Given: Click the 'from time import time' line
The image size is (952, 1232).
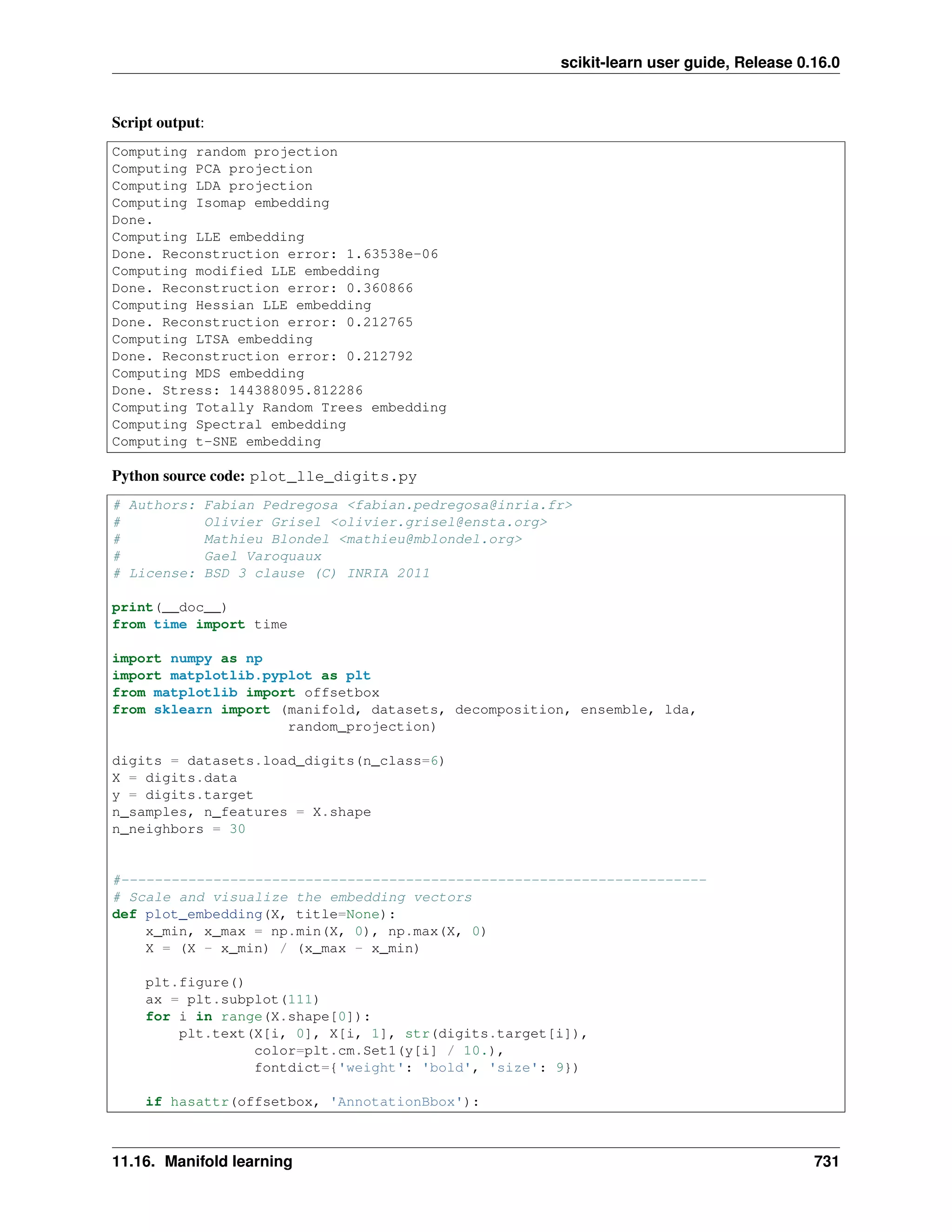Looking at the screenshot, I should coord(199,624).
